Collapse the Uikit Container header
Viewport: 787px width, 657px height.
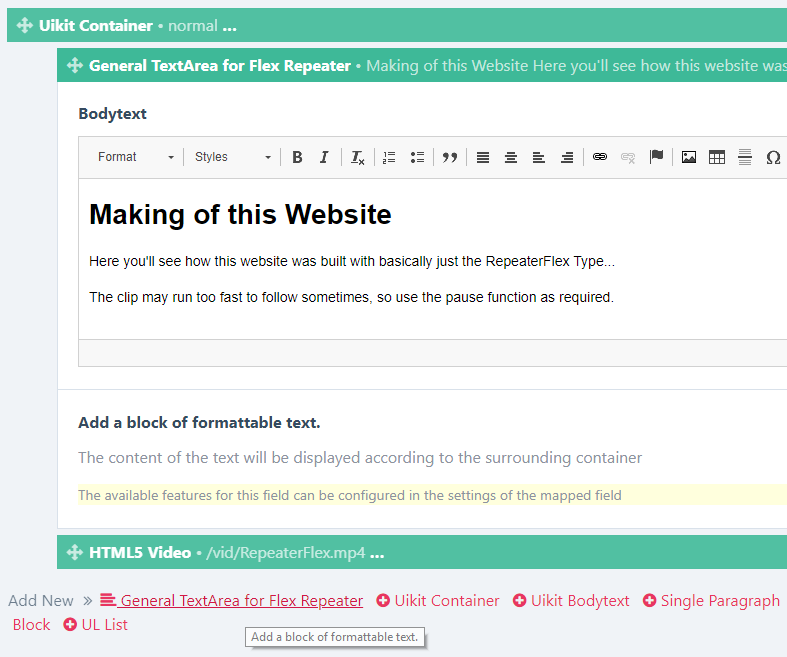pos(397,25)
